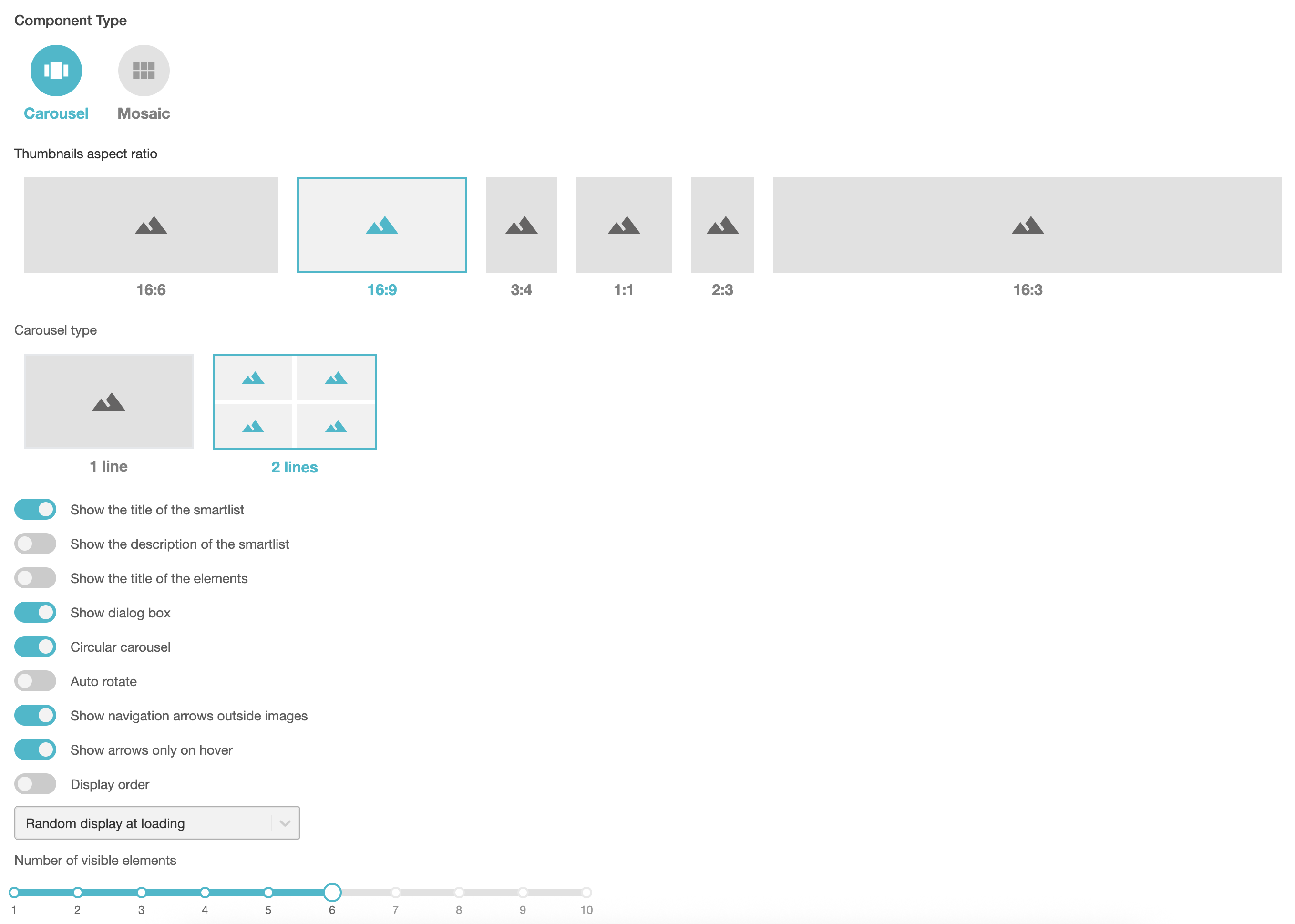
Task: Click the 16:3 ratio label
Action: pos(1028,289)
